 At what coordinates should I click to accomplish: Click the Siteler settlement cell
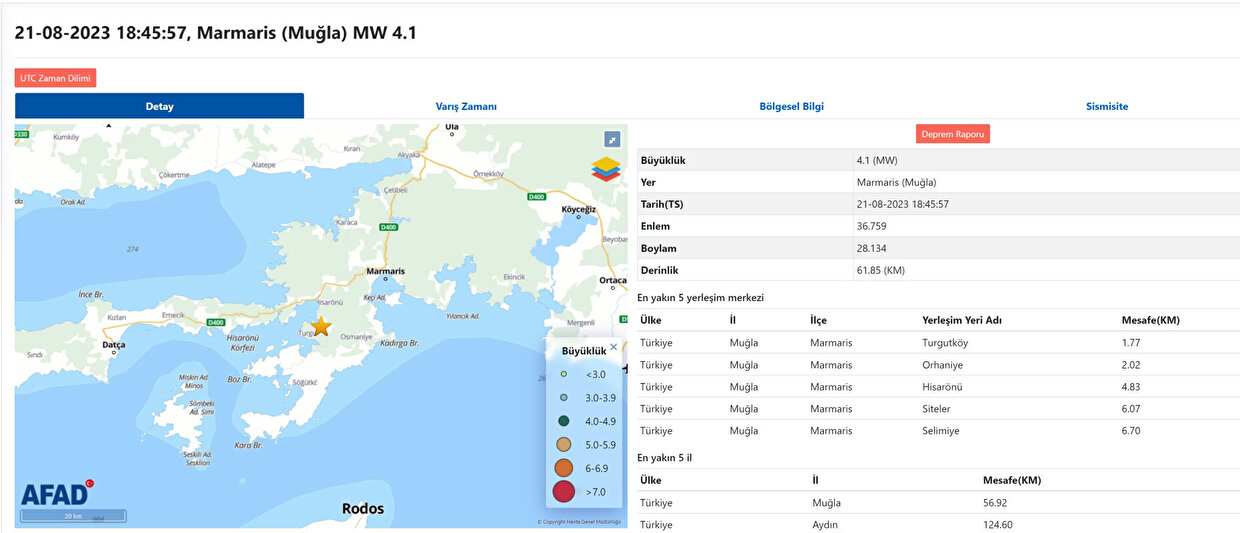(936, 409)
